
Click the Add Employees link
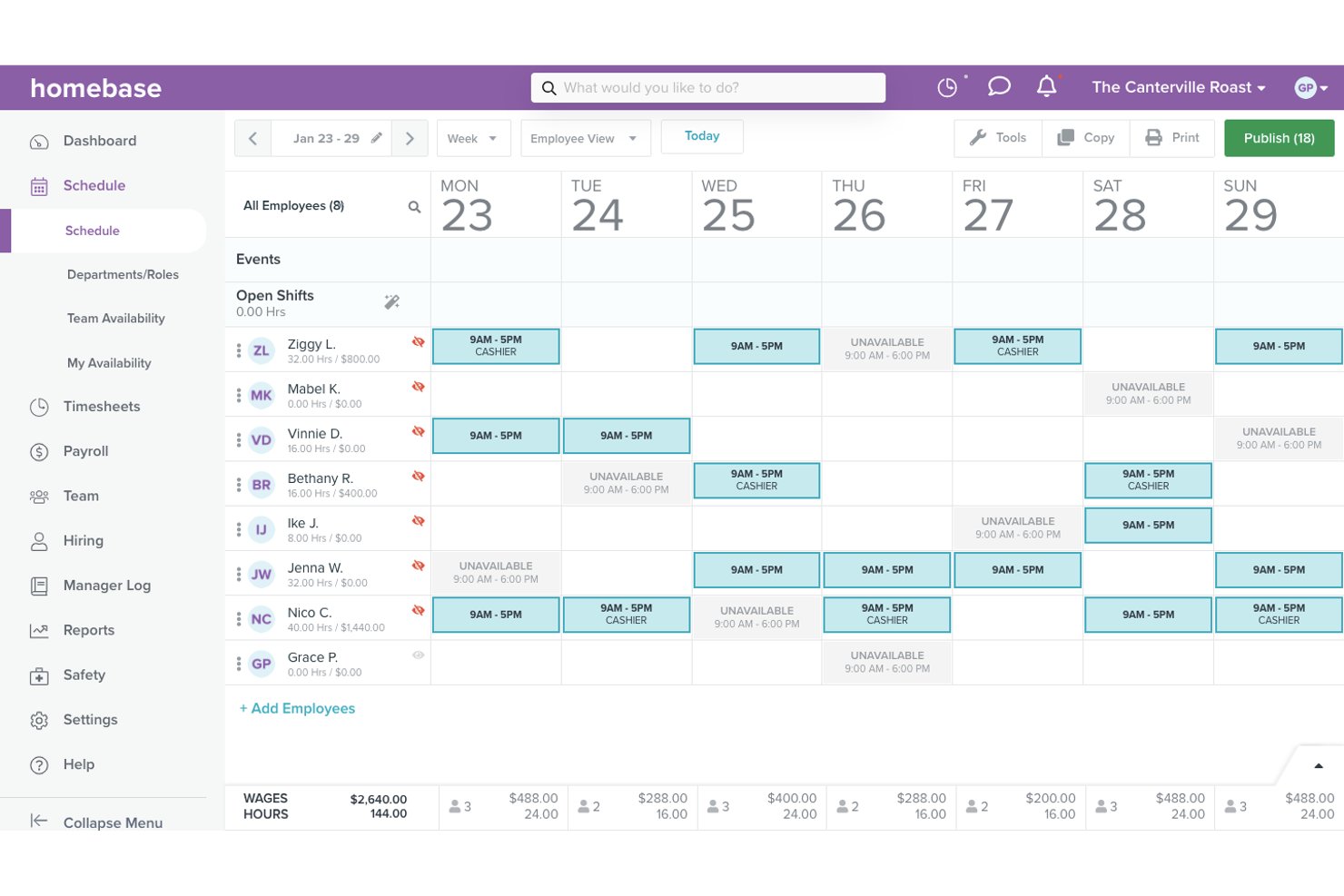297,708
